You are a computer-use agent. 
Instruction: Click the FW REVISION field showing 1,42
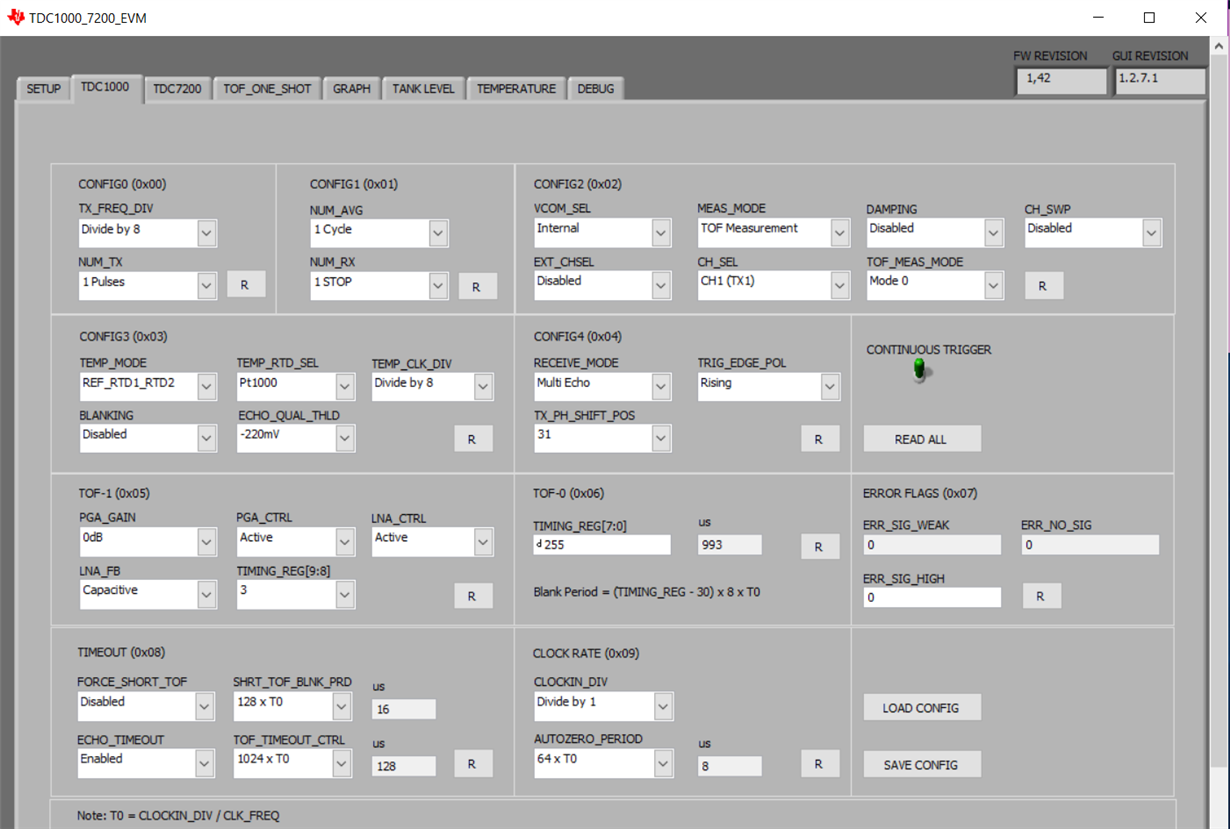1062,81
